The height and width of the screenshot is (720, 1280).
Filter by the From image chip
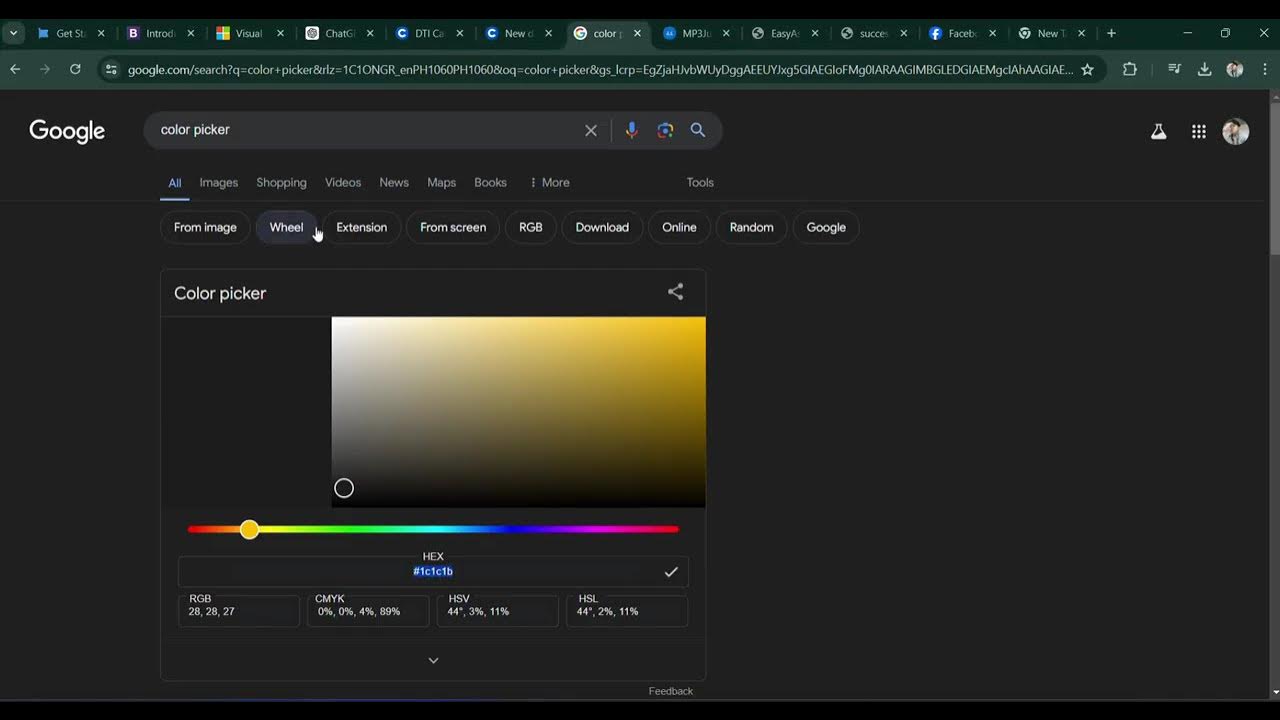(x=205, y=227)
